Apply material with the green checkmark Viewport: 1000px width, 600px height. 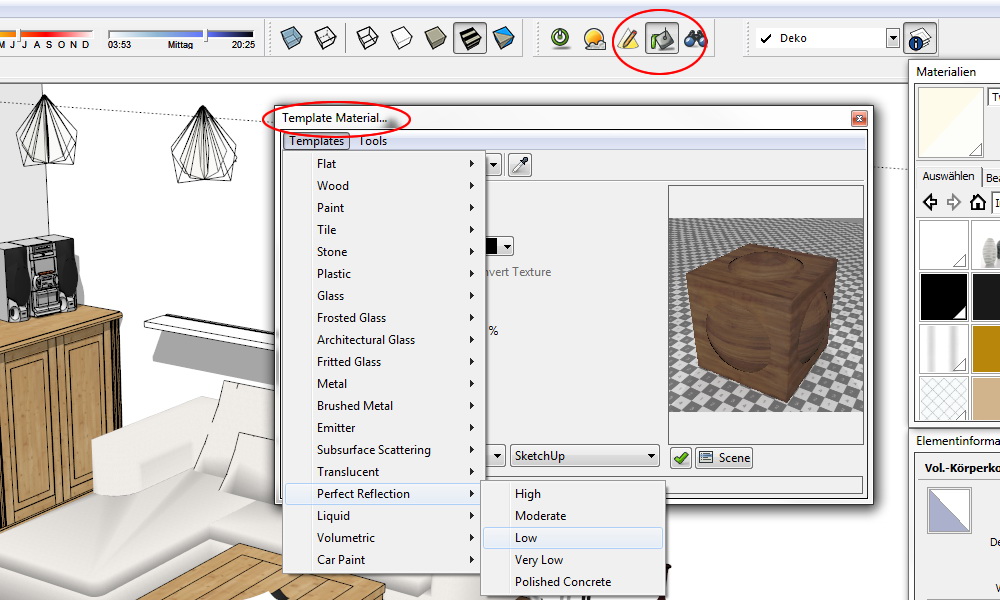pyautogui.click(x=681, y=457)
